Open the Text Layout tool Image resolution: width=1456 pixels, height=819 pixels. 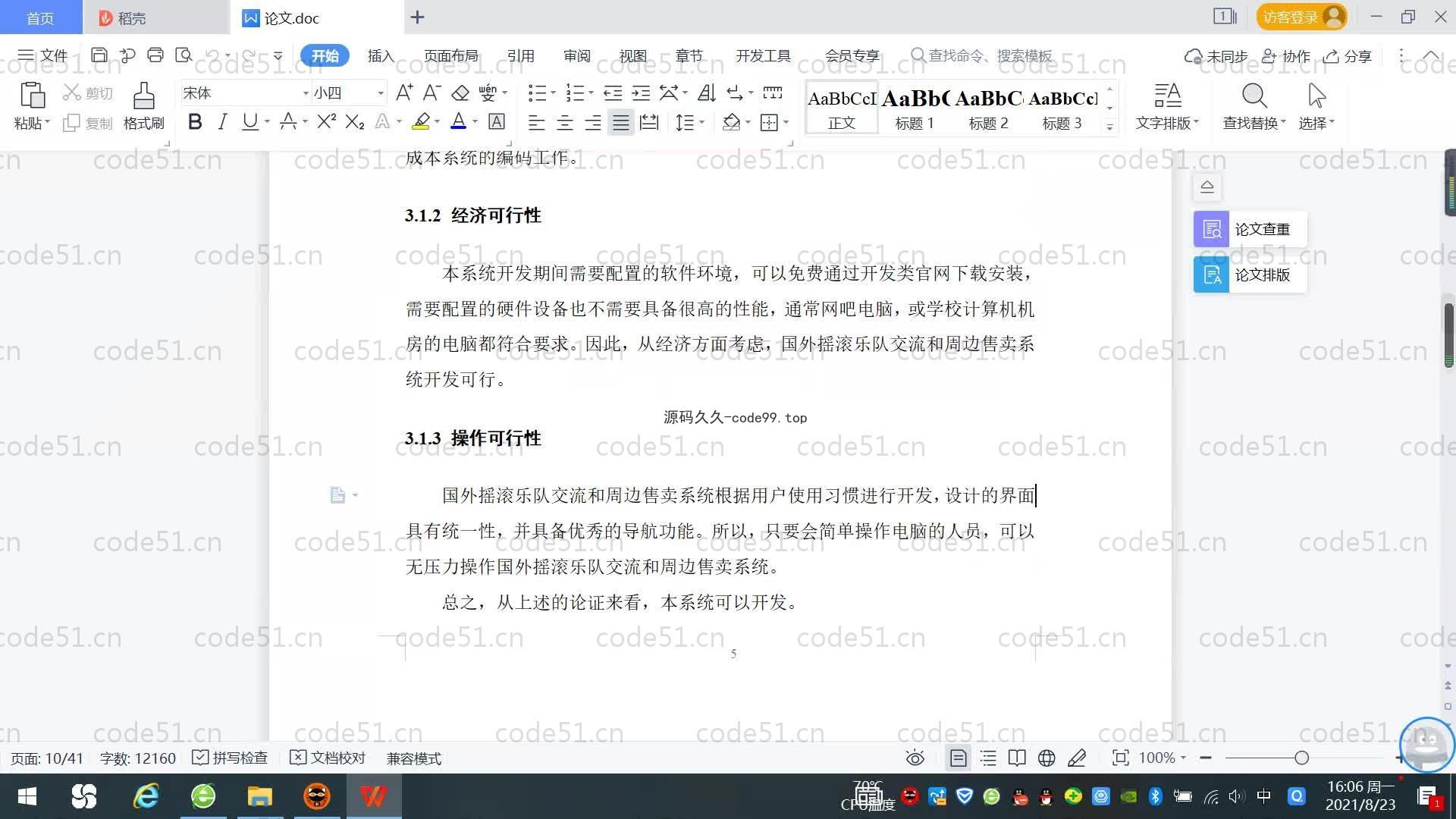pos(1167,107)
